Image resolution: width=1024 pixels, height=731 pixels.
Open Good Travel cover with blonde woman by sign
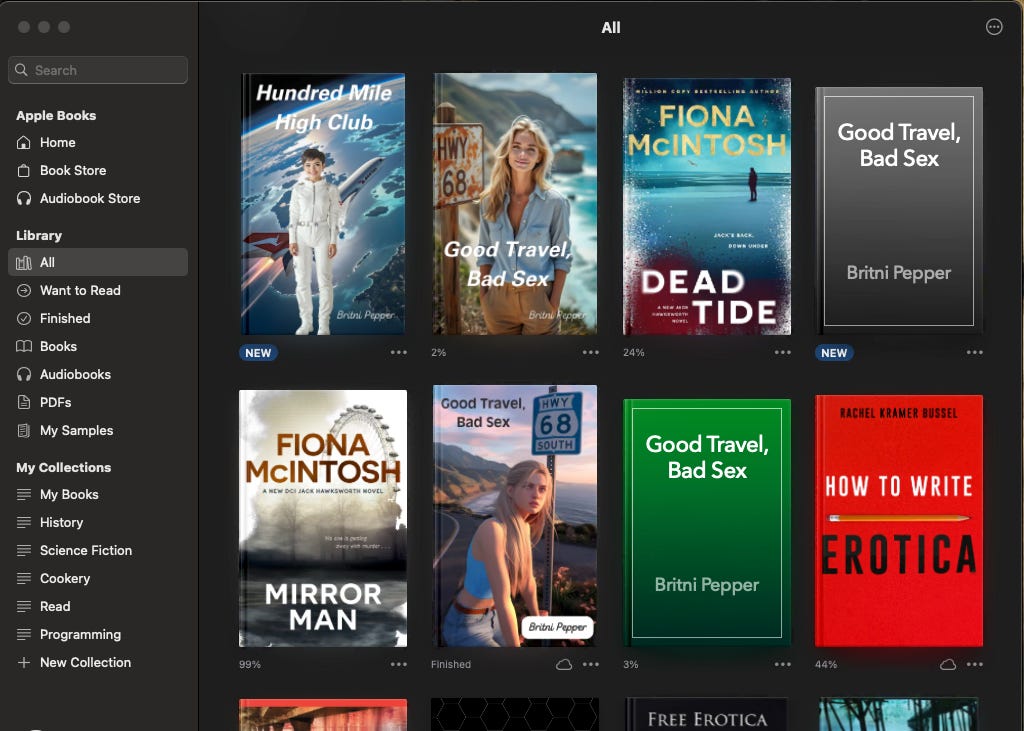[515, 204]
